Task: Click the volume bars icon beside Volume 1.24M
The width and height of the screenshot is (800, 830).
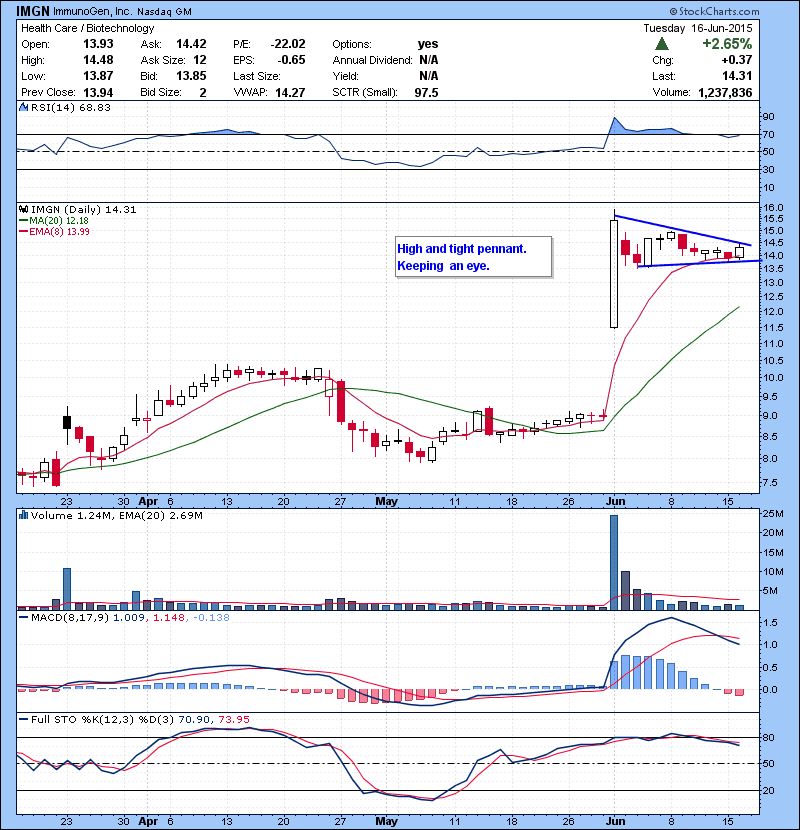Action: click(23, 515)
